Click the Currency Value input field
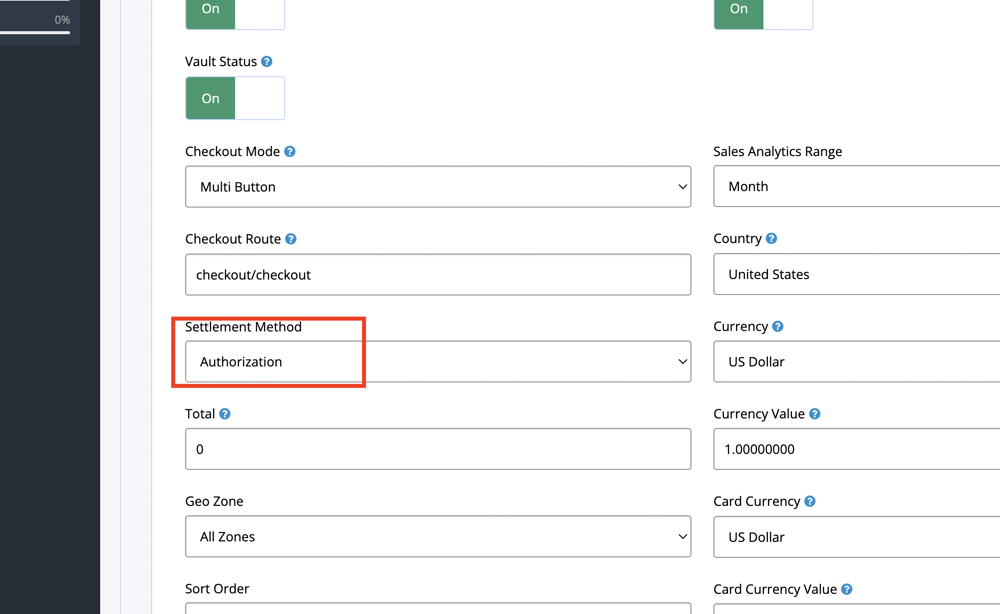 click(x=857, y=449)
